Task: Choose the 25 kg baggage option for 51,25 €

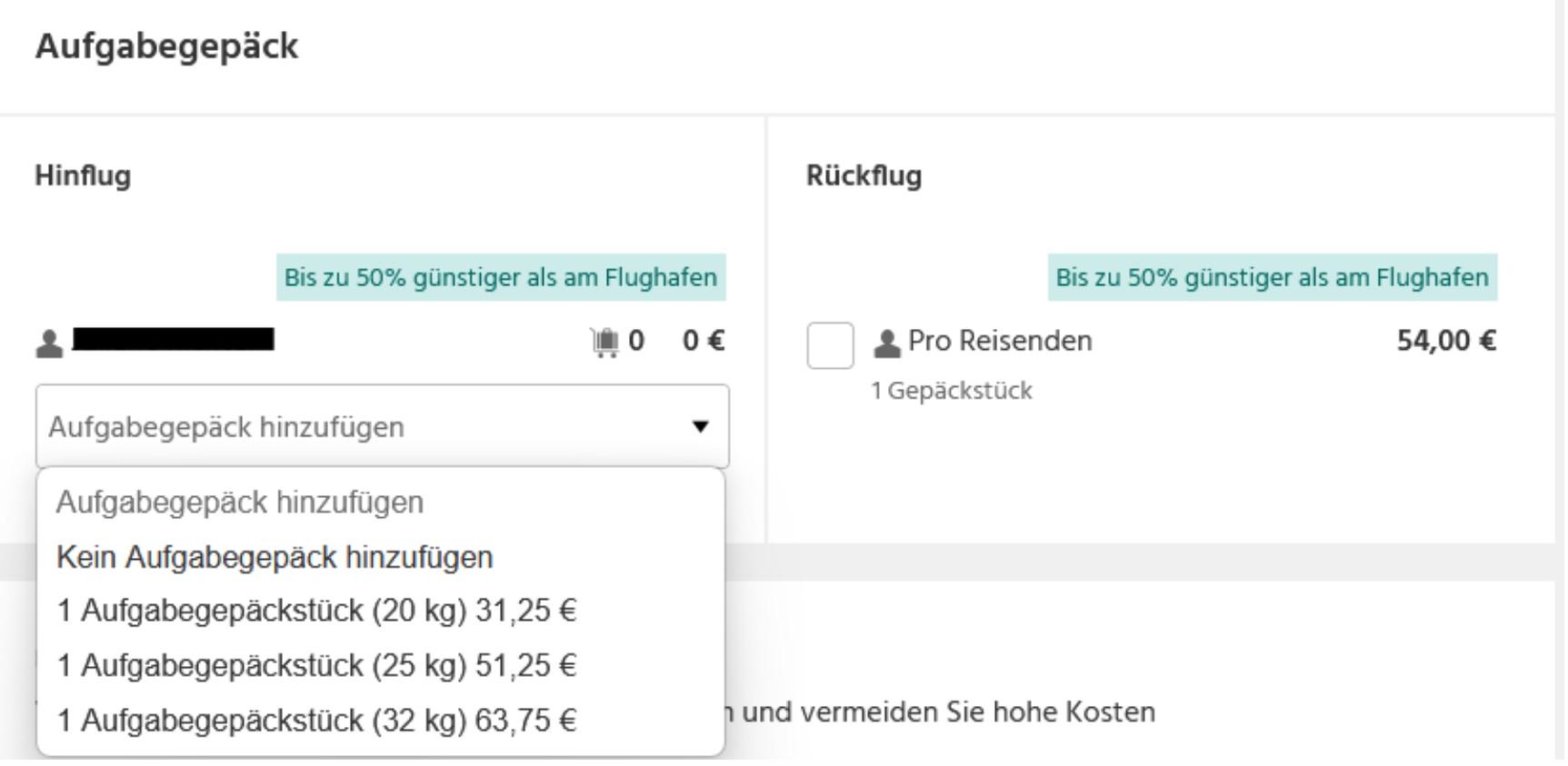Action: (x=316, y=665)
